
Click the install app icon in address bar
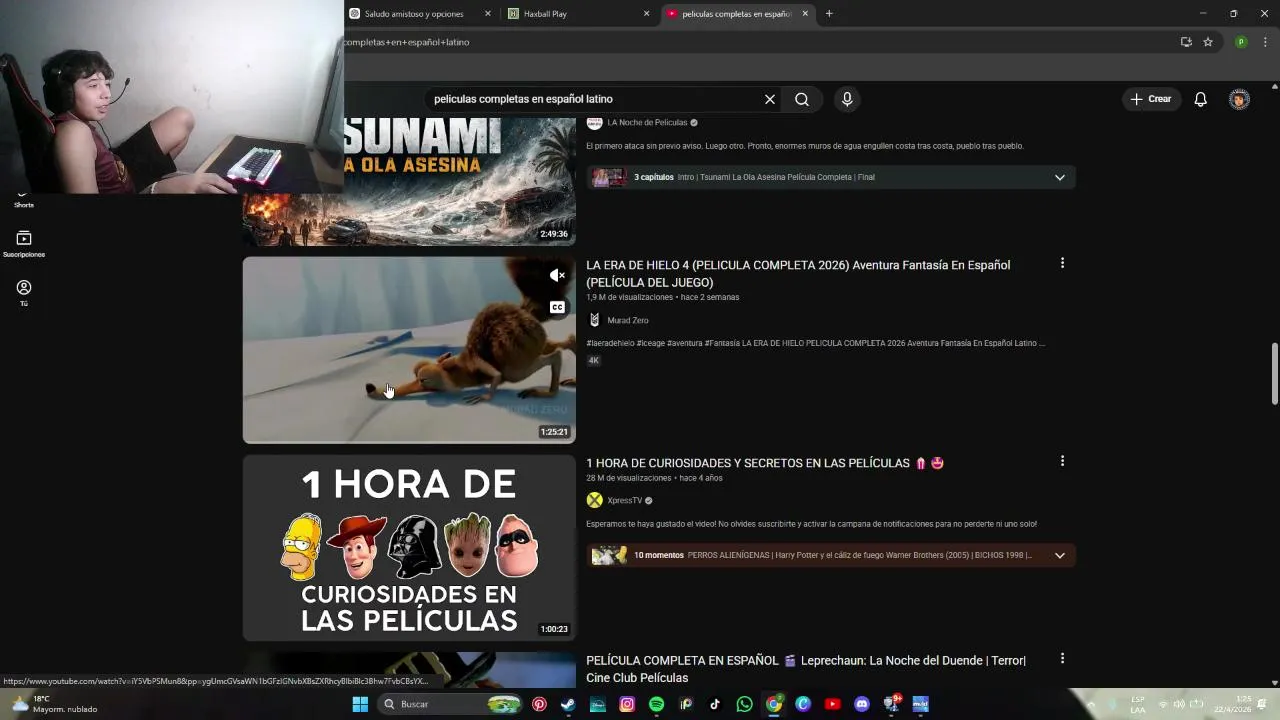click(x=1186, y=42)
